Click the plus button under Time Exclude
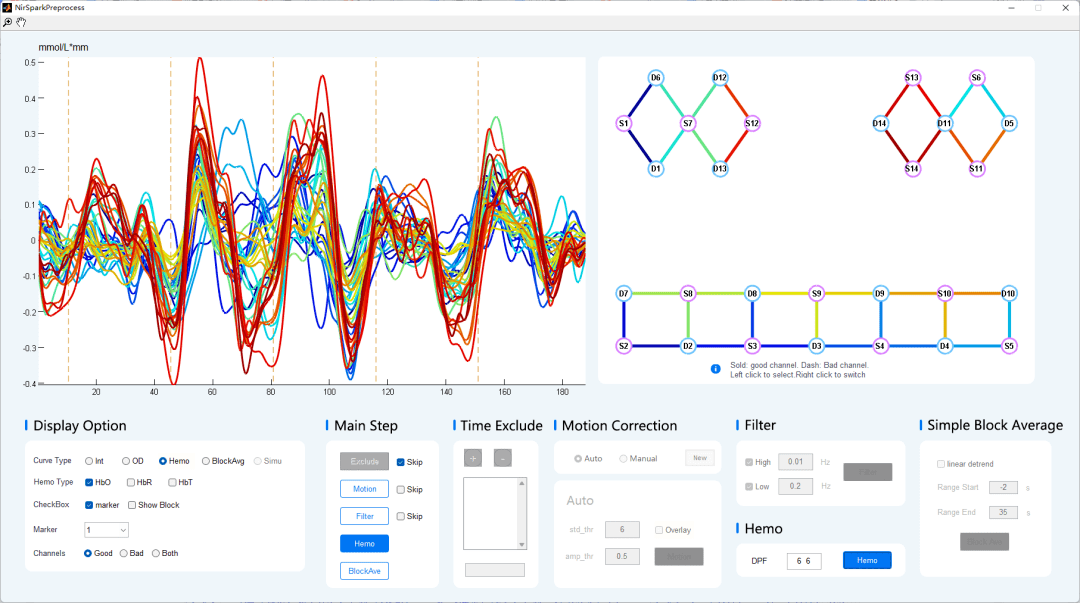The height and width of the screenshot is (603, 1080). pos(472,458)
